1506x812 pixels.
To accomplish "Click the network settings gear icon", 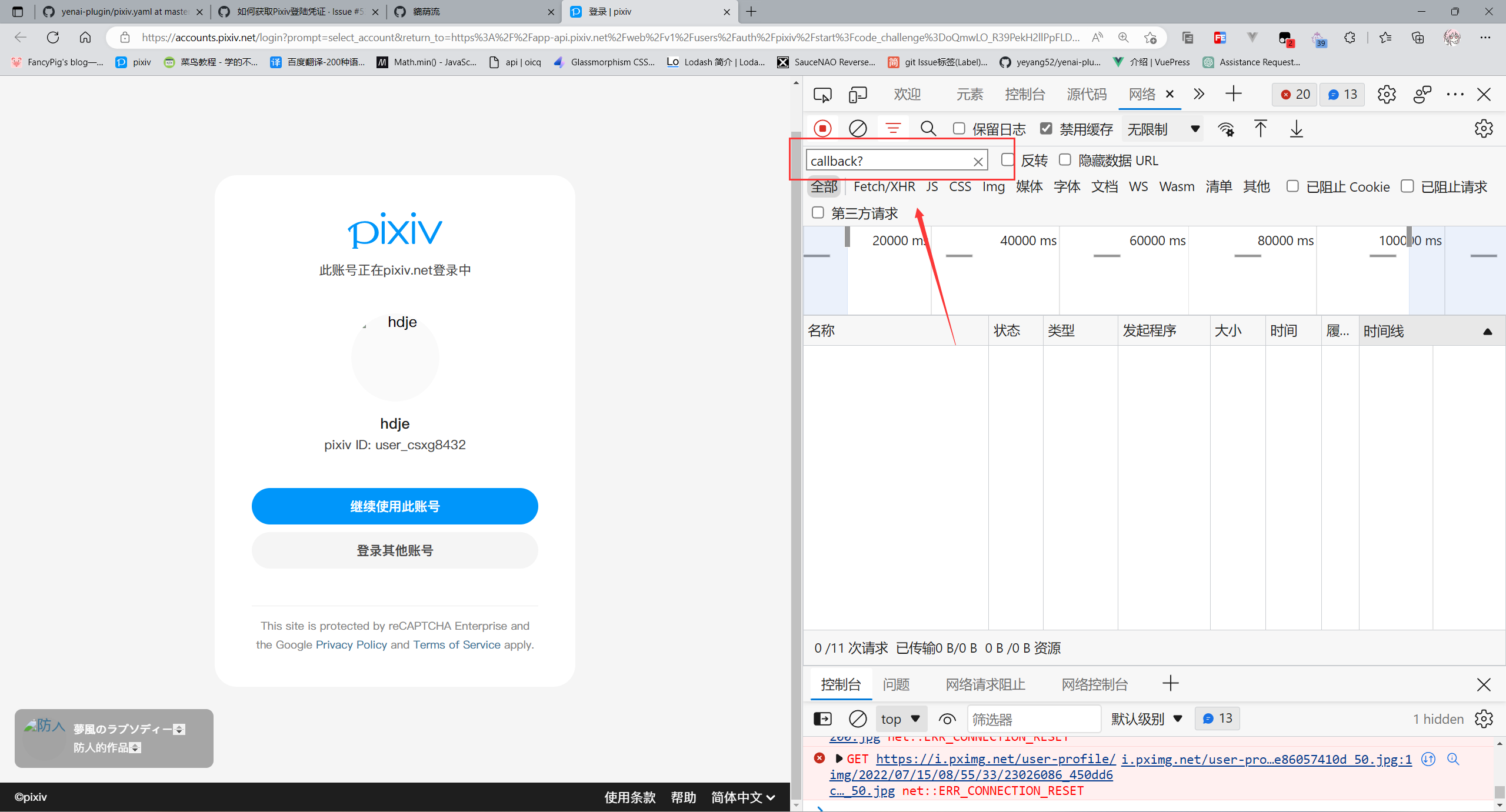I will [1484, 128].
